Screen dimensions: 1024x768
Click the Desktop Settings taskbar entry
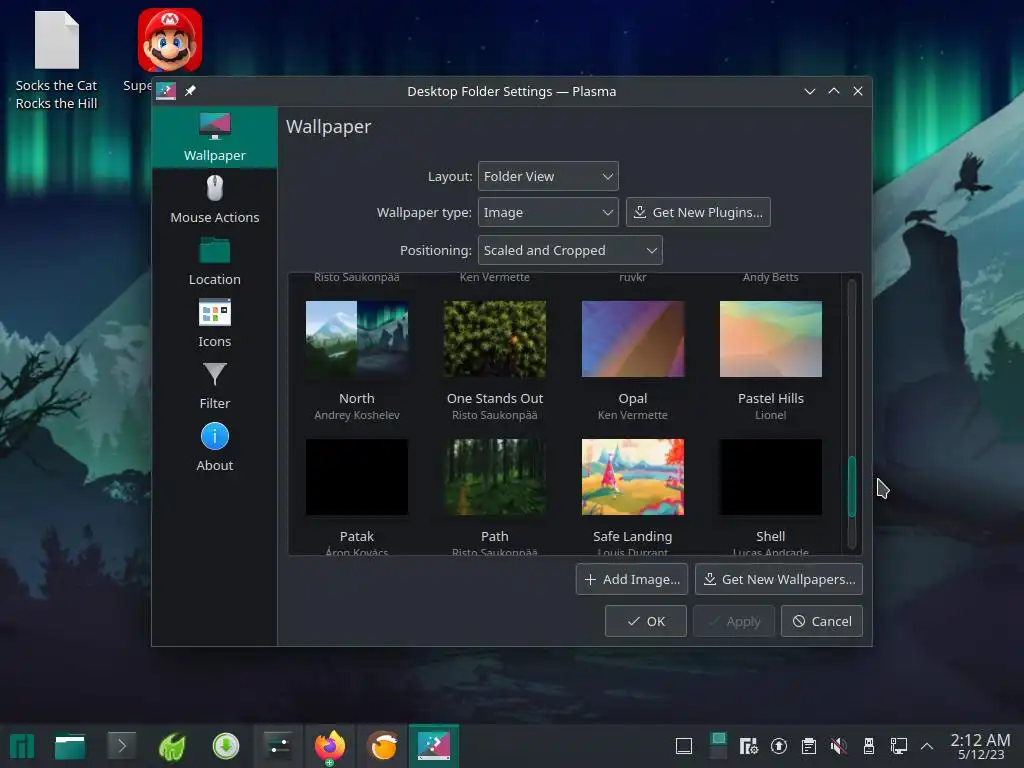(x=434, y=746)
